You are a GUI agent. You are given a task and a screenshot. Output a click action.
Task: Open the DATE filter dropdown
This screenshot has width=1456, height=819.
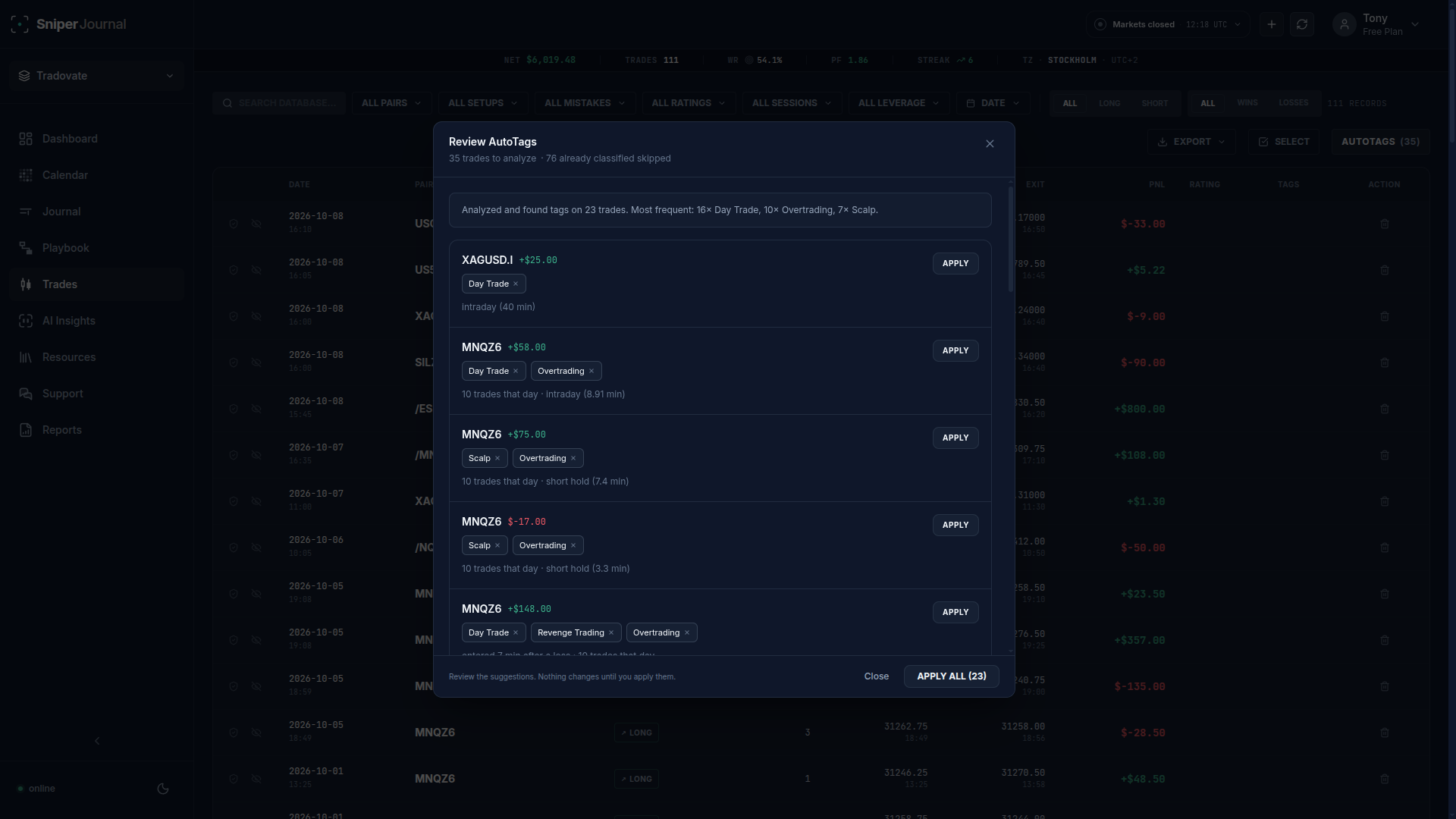[x=993, y=103]
